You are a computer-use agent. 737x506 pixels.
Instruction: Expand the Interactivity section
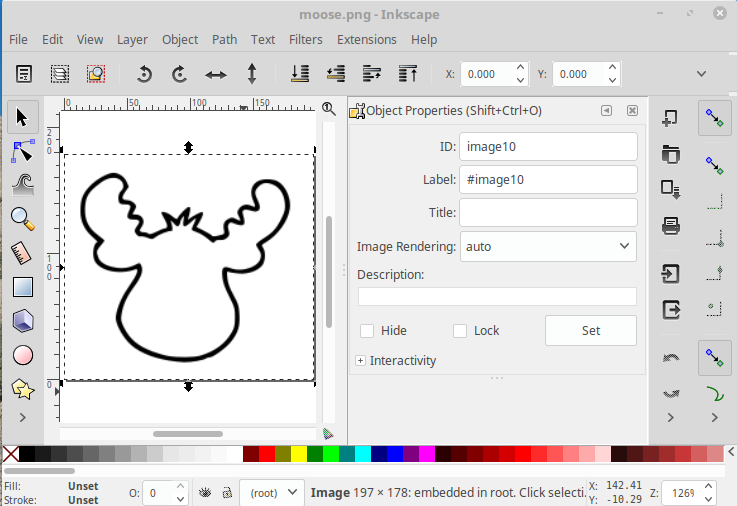[x=361, y=360]
